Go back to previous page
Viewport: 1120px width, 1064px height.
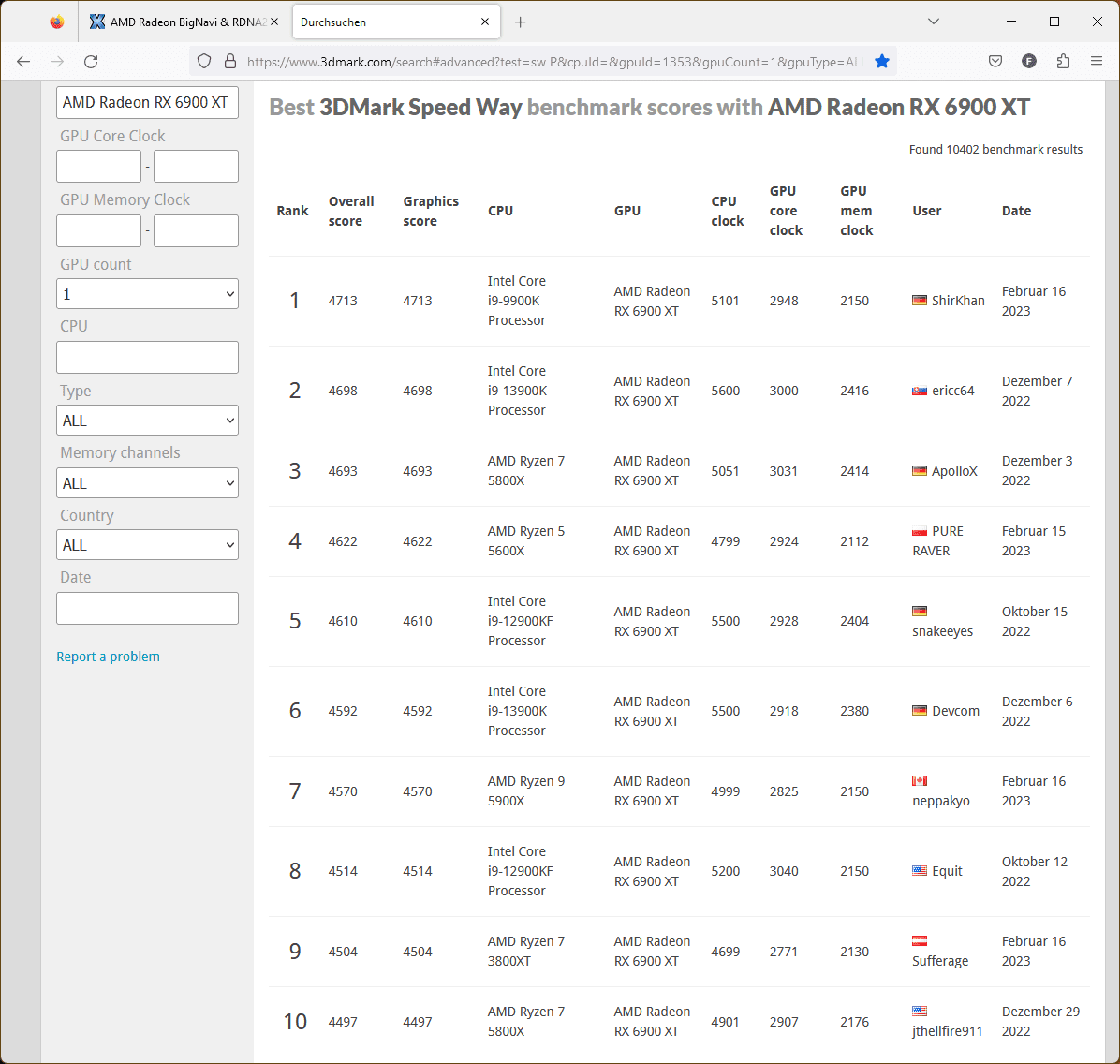(23, 62)
